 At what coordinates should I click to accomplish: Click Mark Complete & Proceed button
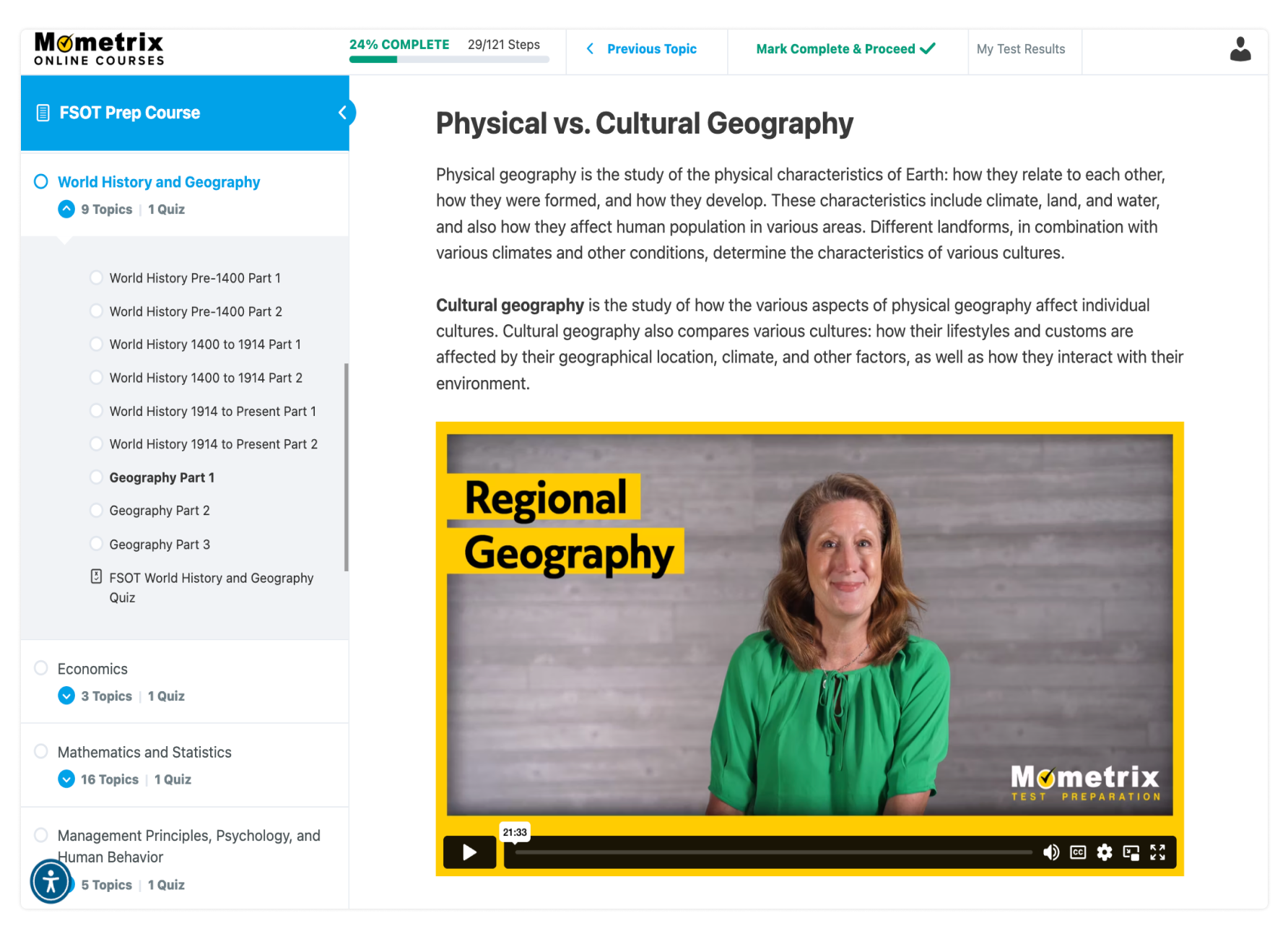(x=845, y=49)
